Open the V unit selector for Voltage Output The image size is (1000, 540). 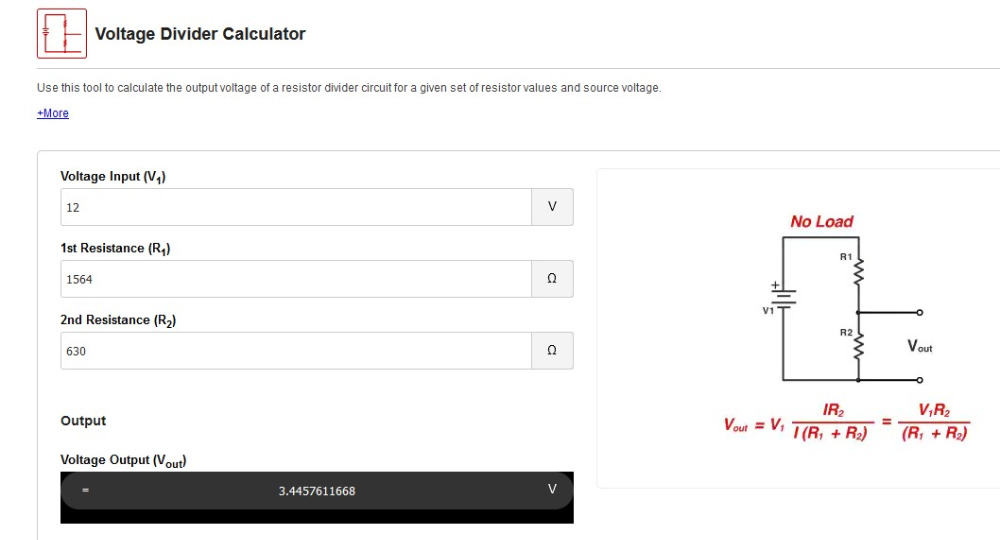tap(551, 489)
